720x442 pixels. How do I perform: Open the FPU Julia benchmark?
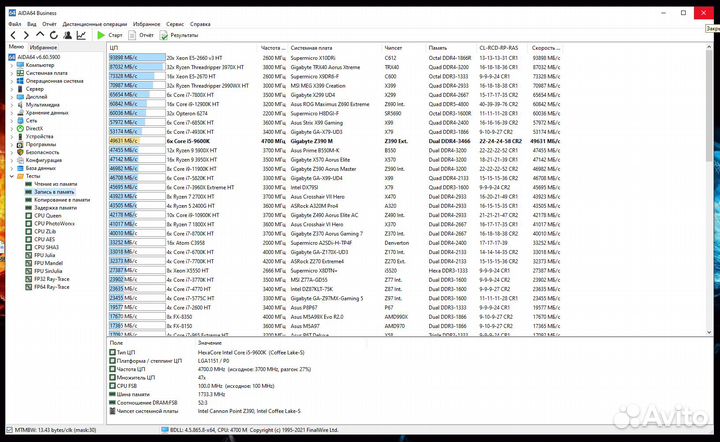(x=45, y=255)
